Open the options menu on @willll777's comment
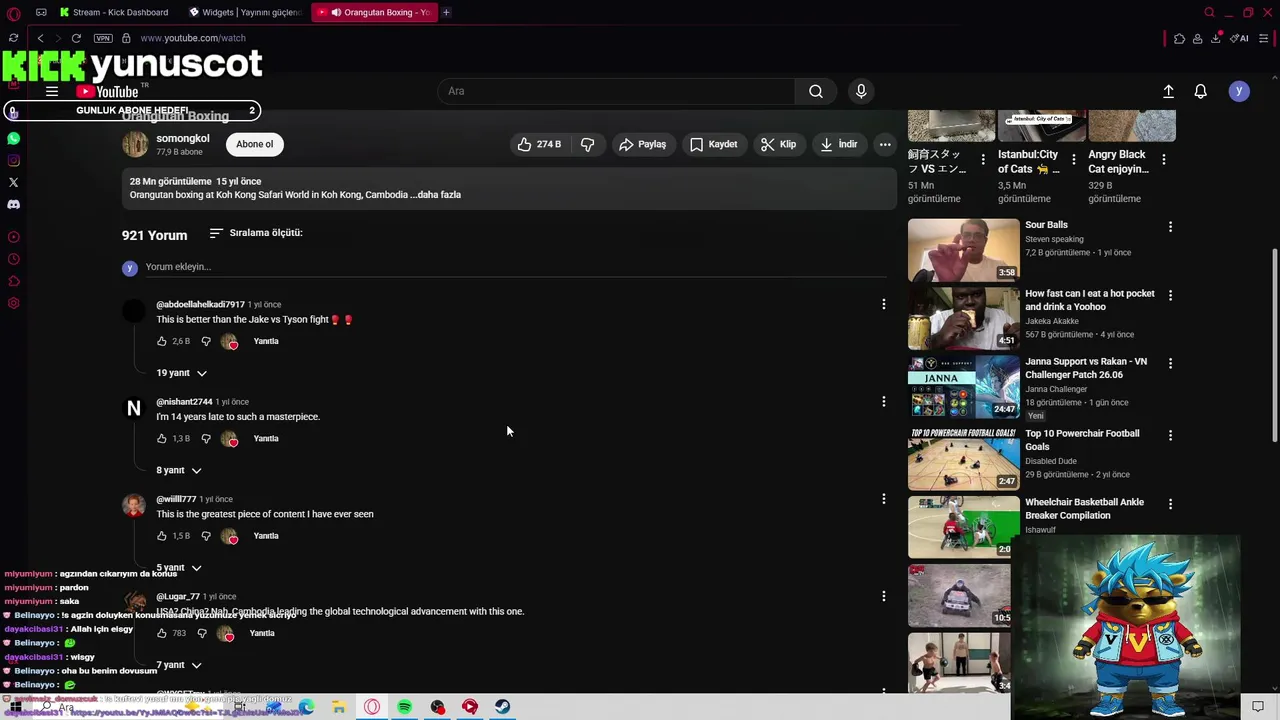The width and height of the screenshot is (1280, 720). point(883,499)
